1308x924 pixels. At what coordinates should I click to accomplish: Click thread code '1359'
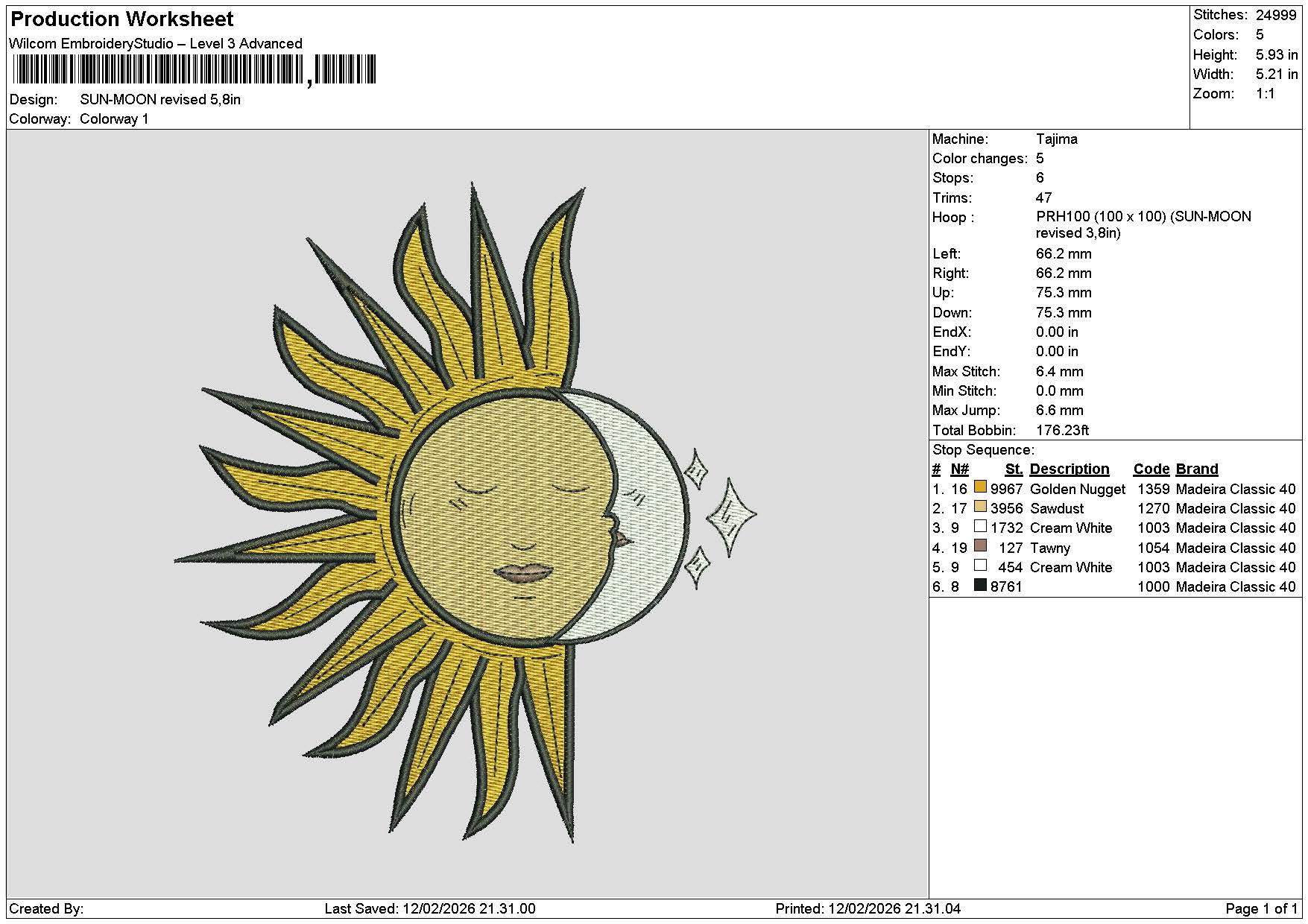pyautogui.click(x=1153, y=489)
